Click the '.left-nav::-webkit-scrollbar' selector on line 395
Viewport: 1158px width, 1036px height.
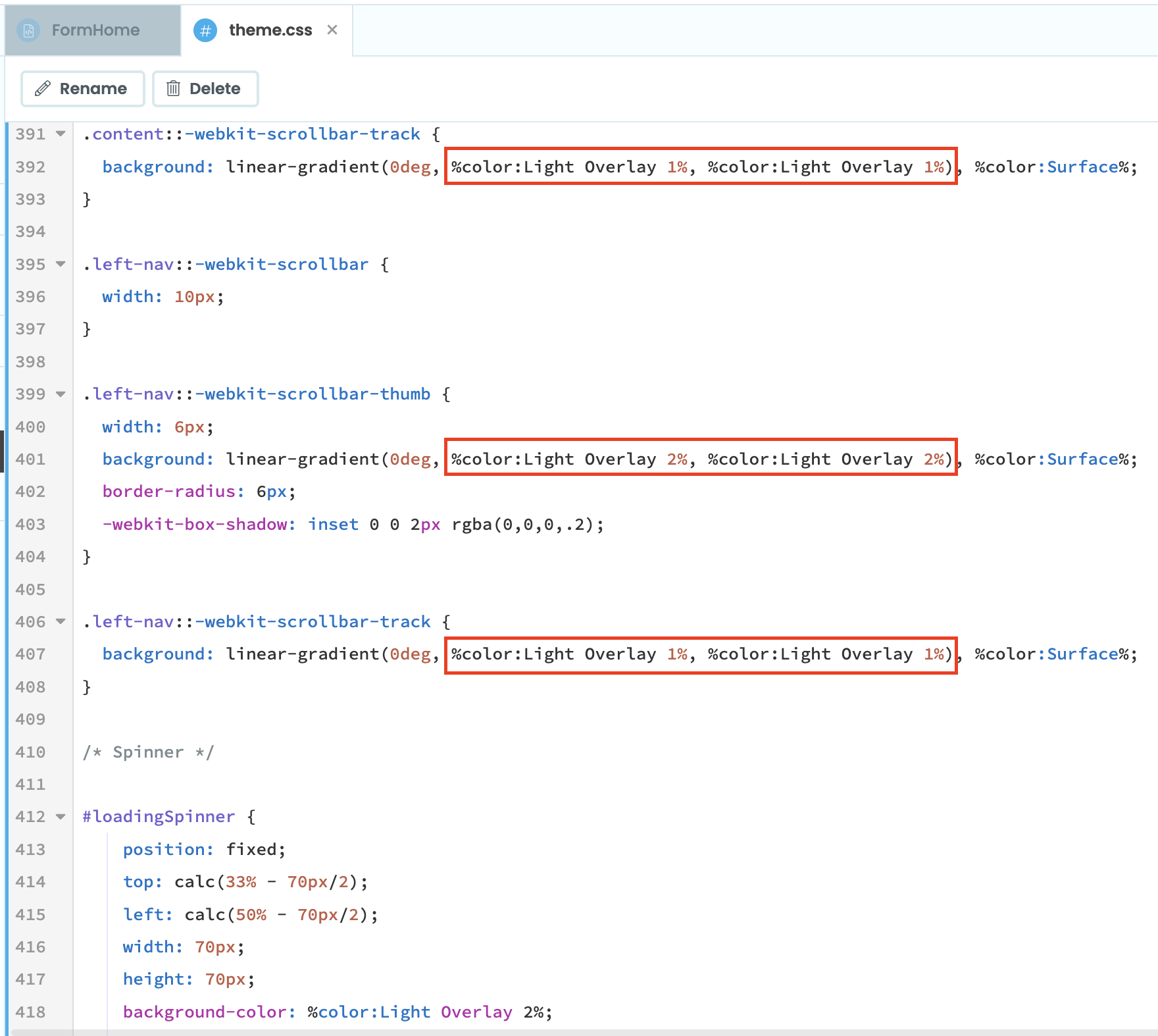click(226, 265)
